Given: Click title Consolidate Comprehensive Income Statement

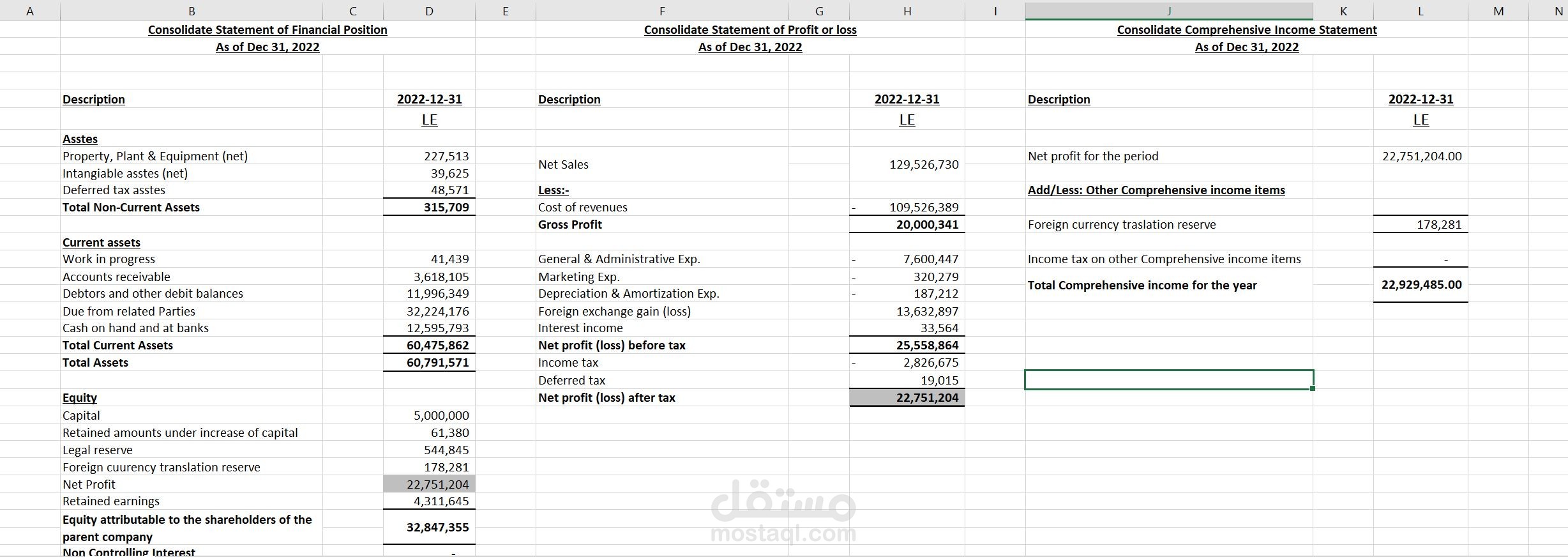Looking at the screenshot, I should tap(1247, 29).
